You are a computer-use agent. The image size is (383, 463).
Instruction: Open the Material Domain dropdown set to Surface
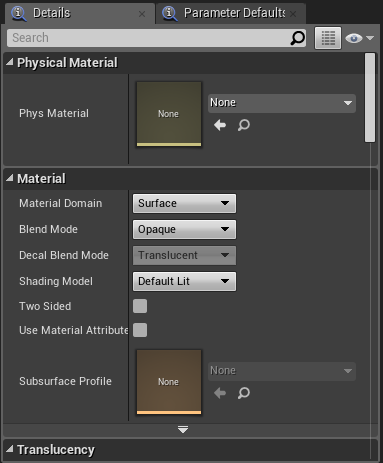[184, 203]
